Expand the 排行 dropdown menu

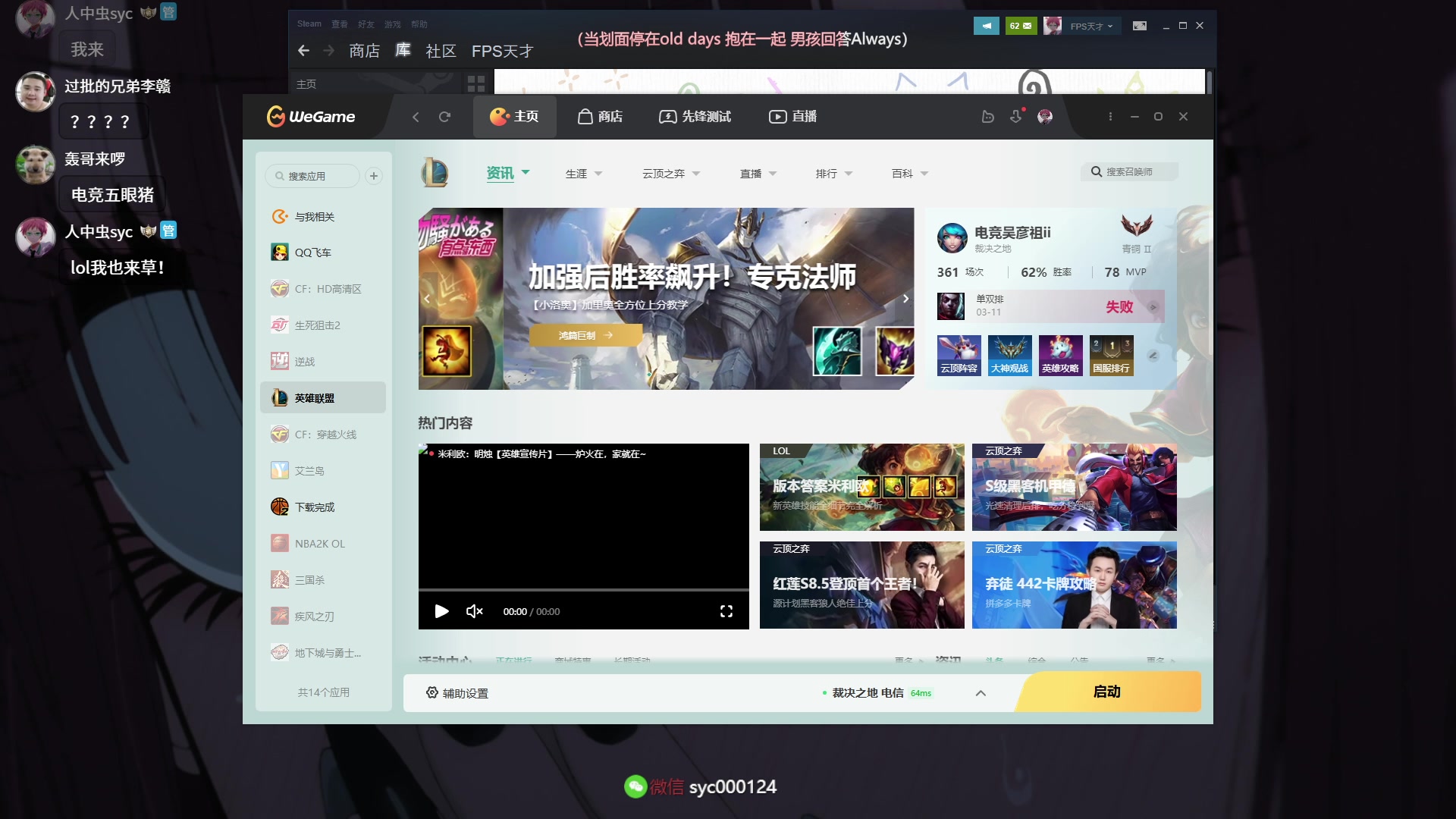834,174
